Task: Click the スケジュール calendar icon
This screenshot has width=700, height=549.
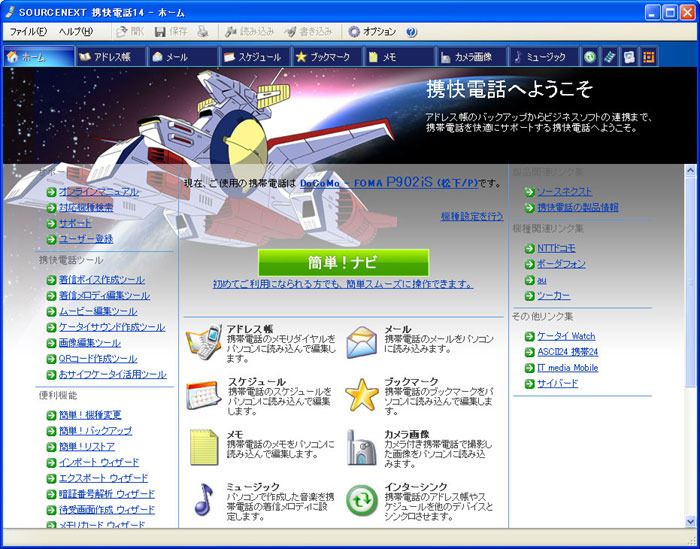Action: coord(204,395)
